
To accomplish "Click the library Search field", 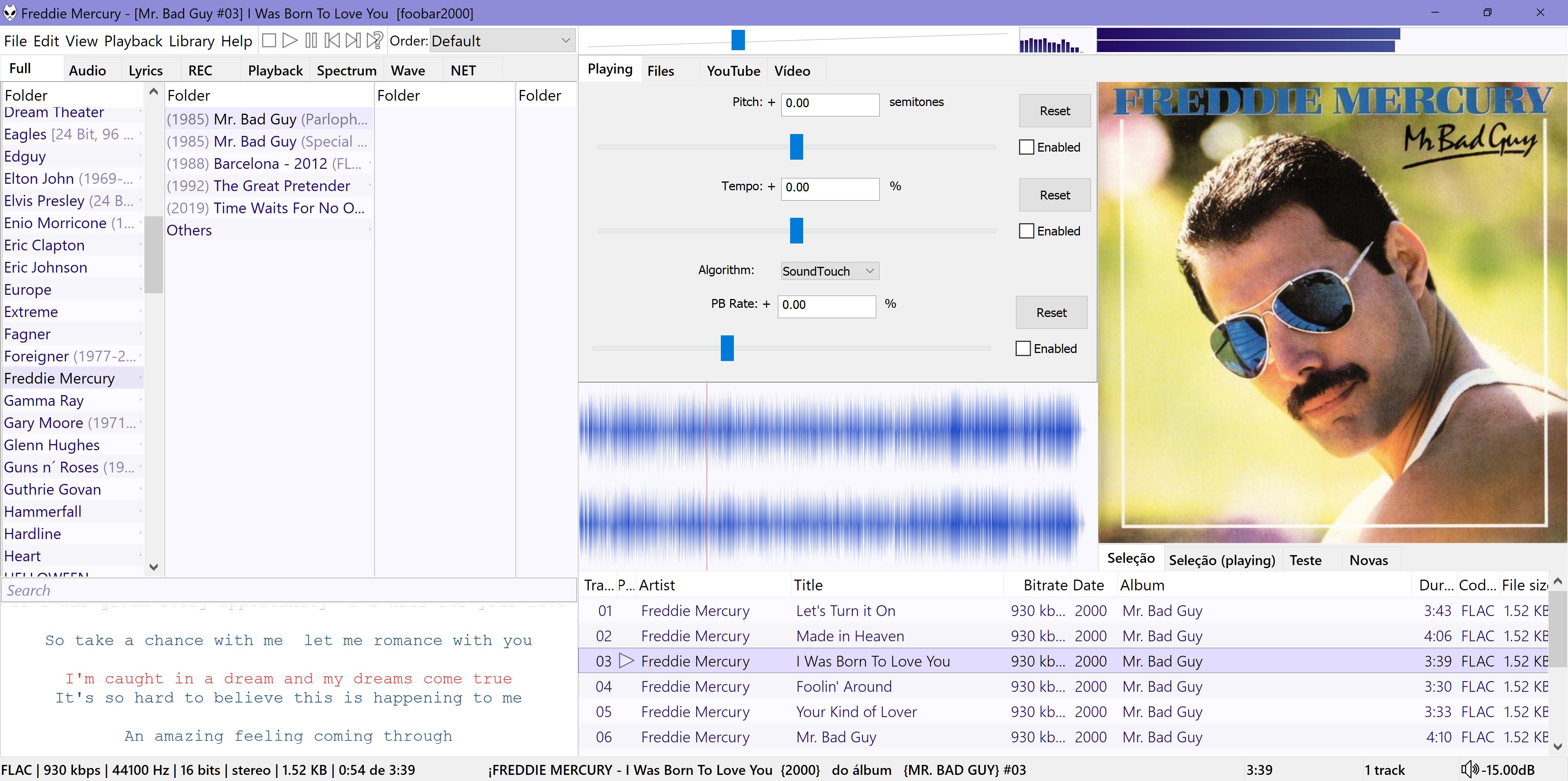I will pos(286,590).
